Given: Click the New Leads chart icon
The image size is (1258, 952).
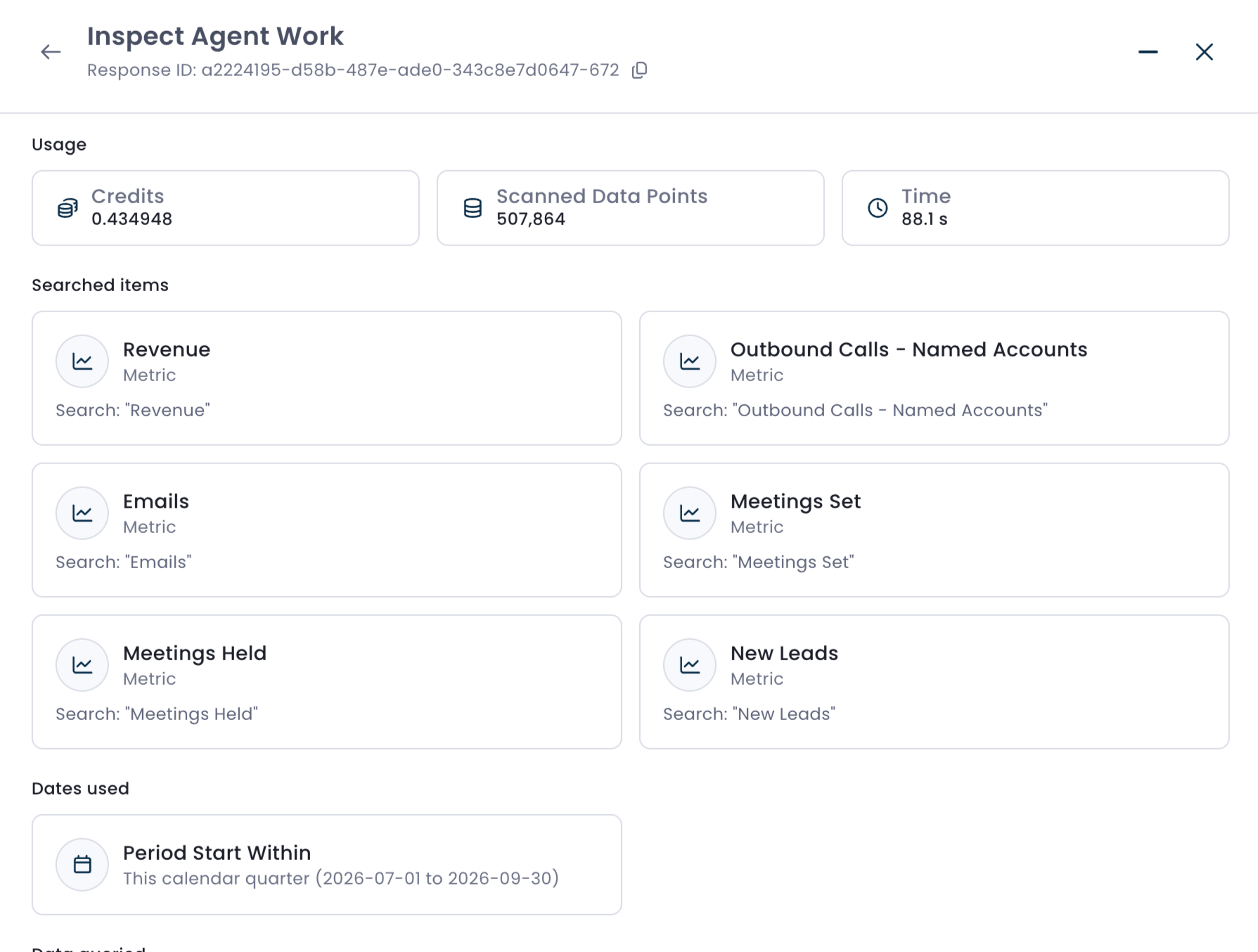Looking at the screenshot, I should (690, 665).
